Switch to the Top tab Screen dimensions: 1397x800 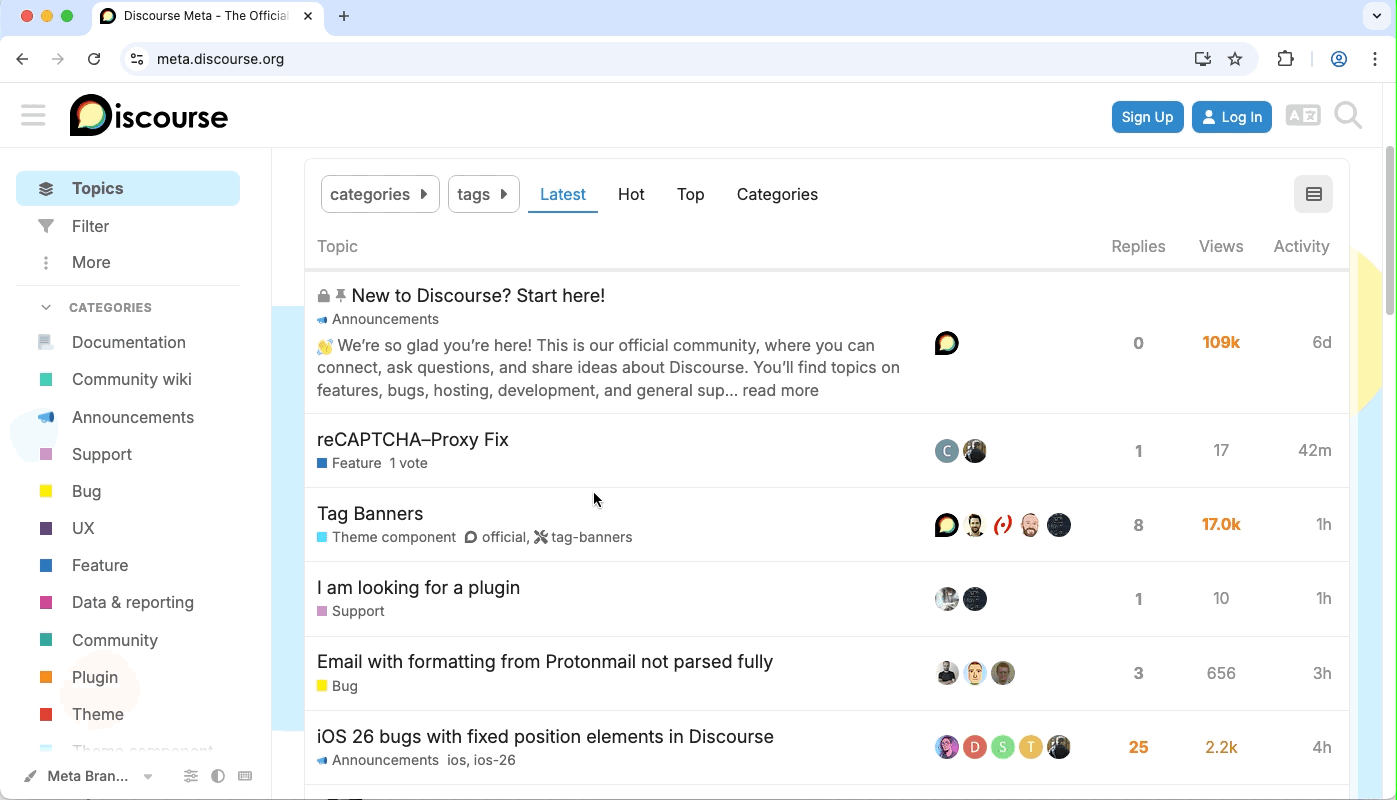pos(690,194)
